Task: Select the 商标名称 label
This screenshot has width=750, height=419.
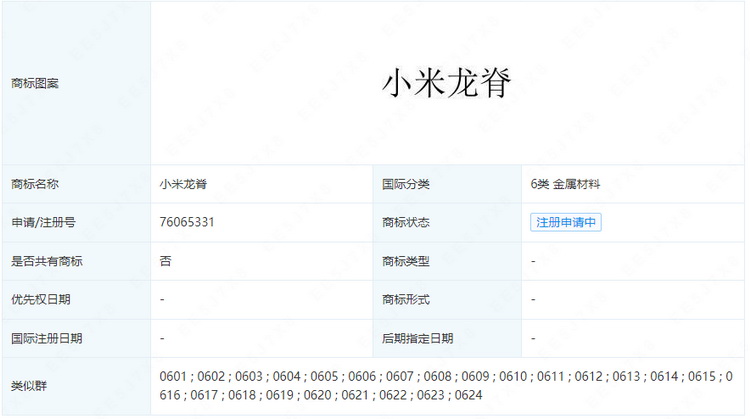Action: point(35,184)
